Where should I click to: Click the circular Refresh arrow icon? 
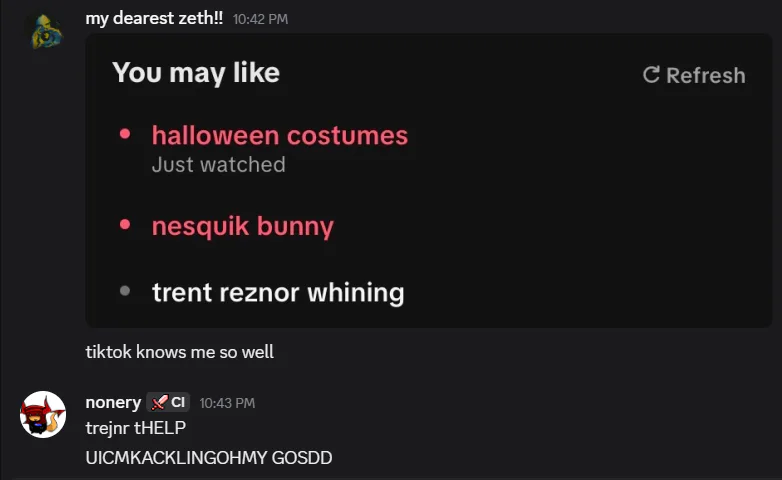(651, 75)
